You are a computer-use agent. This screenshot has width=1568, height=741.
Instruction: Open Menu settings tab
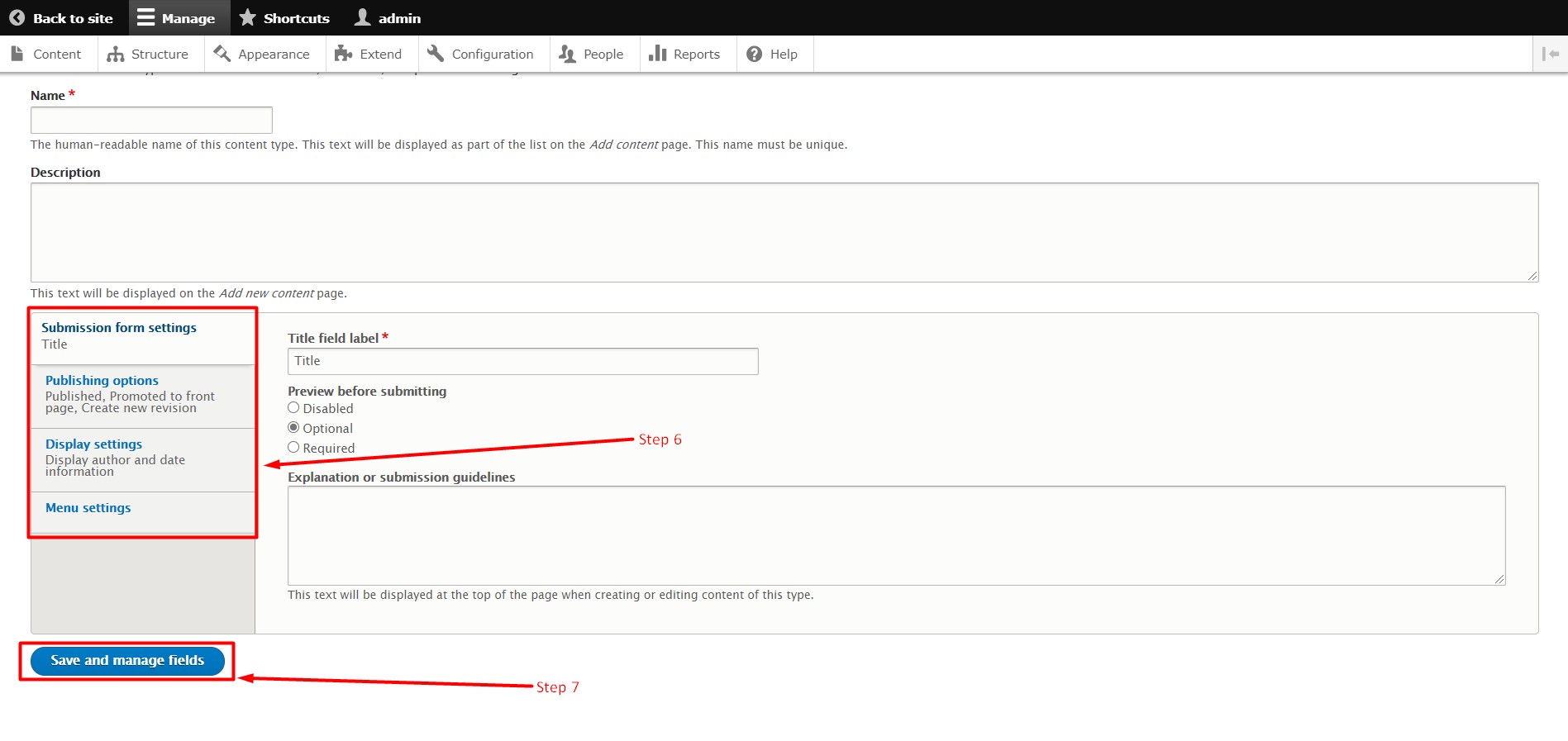[143, 512]
